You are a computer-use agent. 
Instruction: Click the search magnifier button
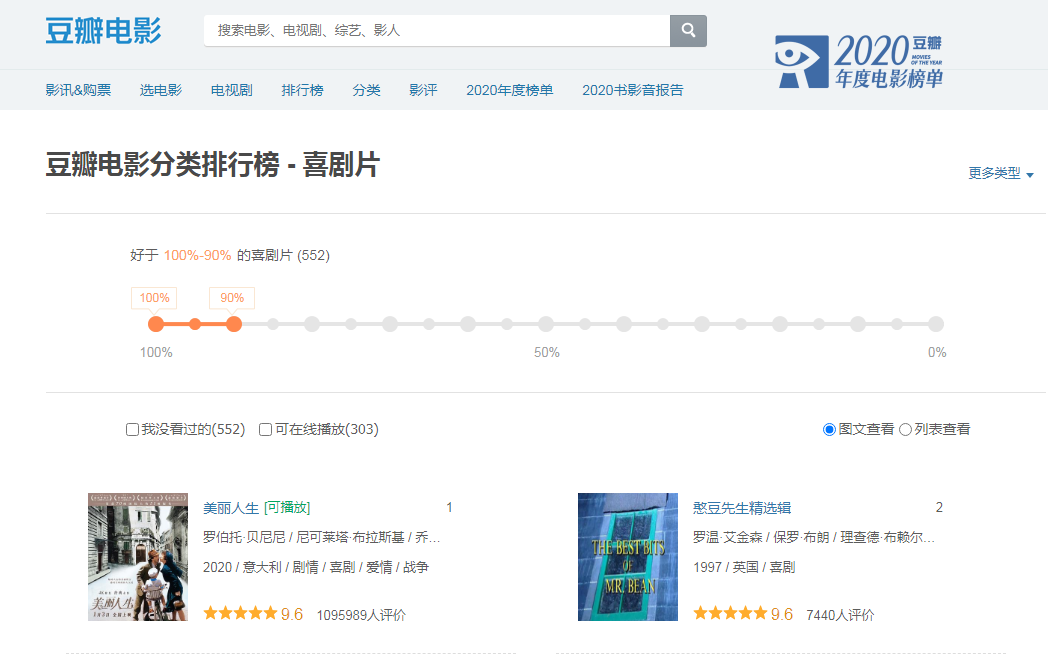[x=688, y=31]
